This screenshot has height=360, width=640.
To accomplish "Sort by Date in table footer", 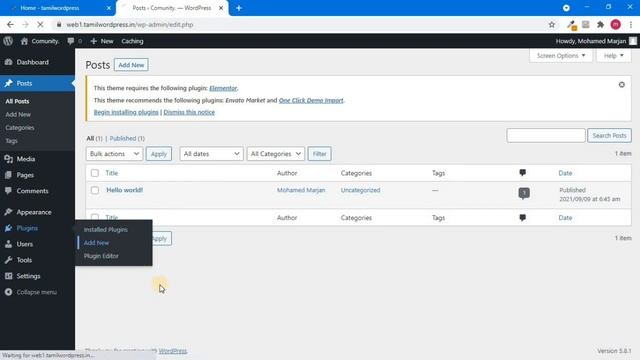I will (x=565, y=218).
